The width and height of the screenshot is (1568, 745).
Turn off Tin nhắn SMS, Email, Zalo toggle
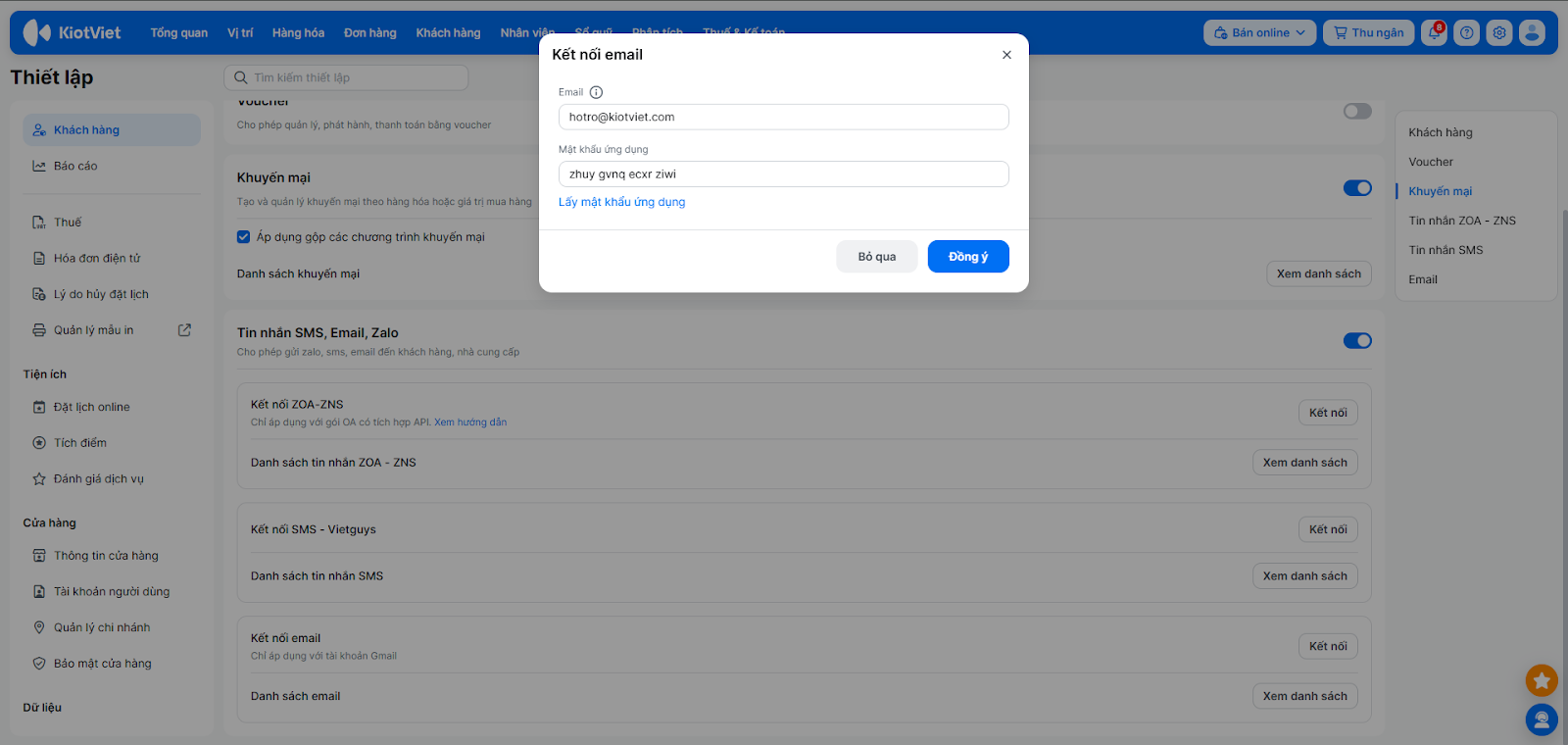1357,341
